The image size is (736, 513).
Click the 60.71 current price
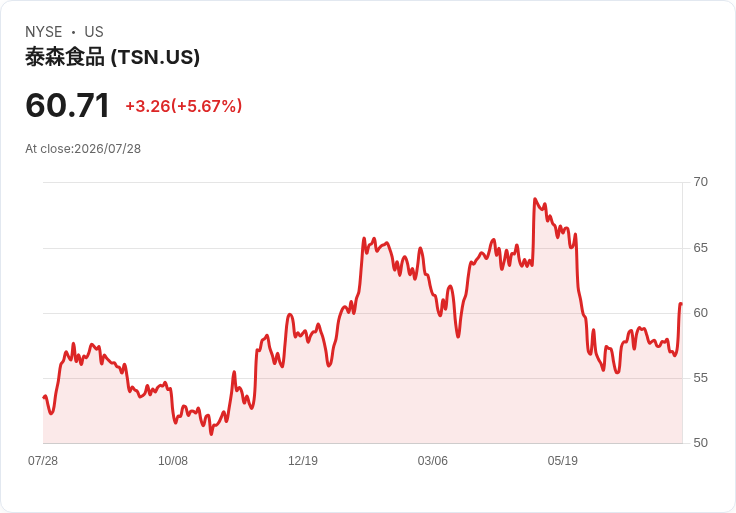click(x=68, y=105)
